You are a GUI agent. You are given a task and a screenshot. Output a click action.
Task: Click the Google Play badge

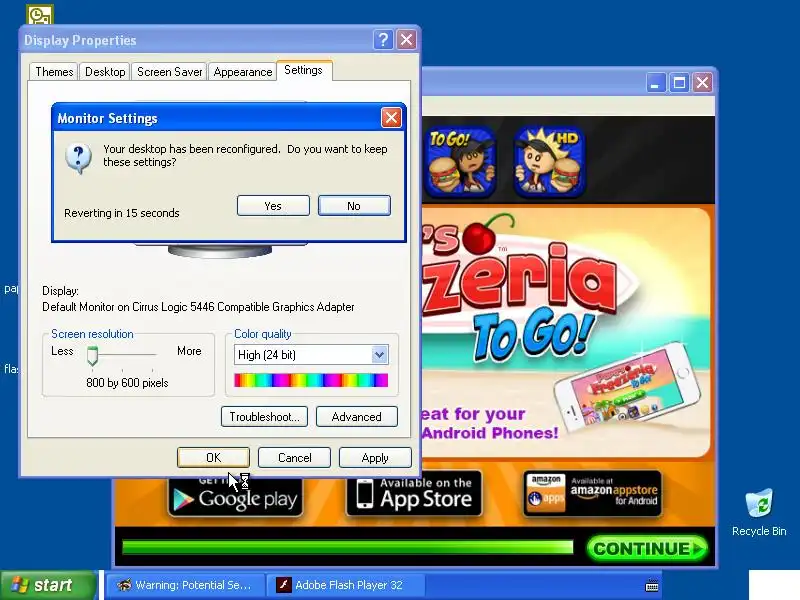(235, 497)
